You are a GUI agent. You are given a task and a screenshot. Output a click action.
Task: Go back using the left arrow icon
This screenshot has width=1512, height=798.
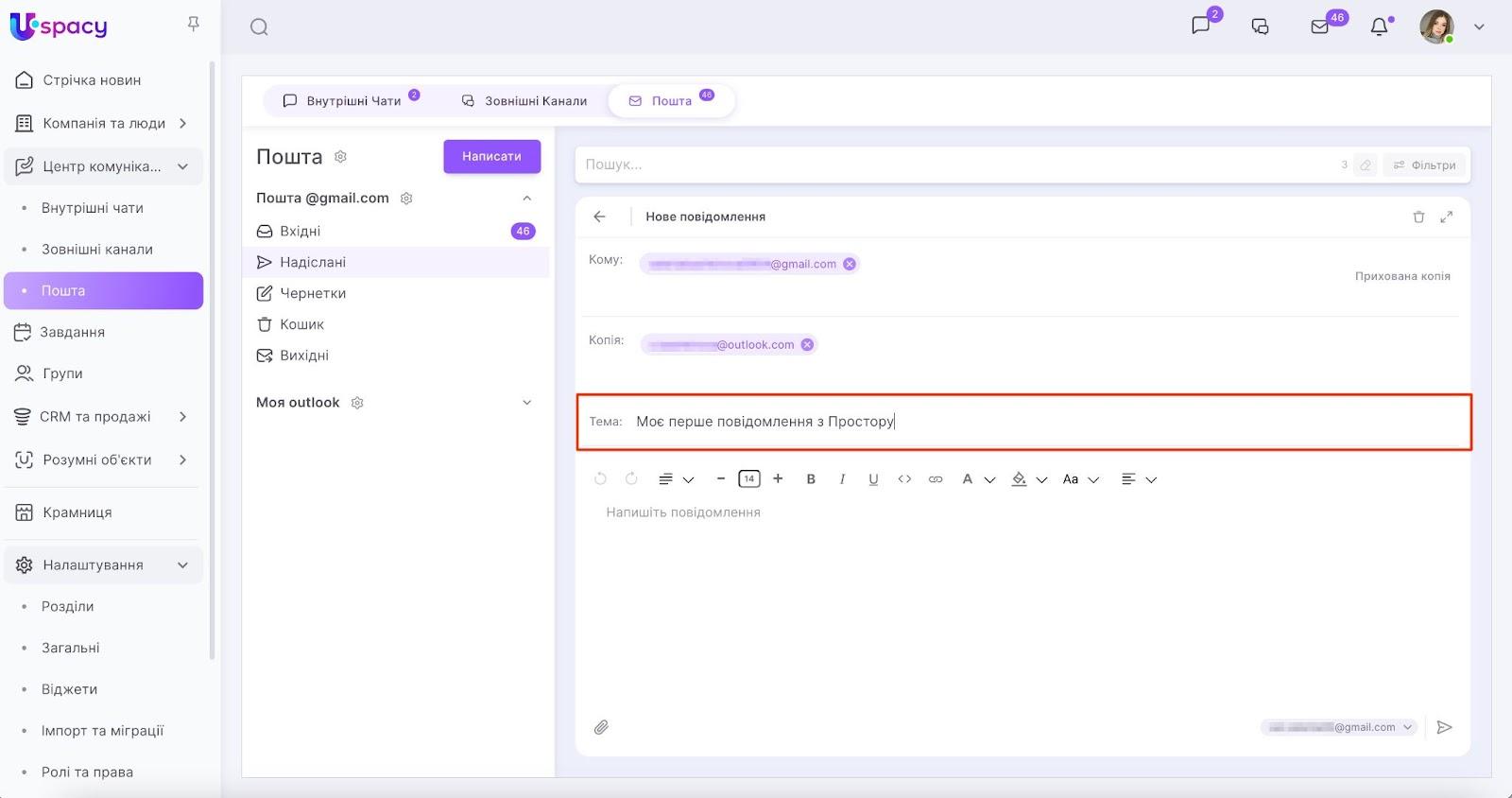click(599, 217)
